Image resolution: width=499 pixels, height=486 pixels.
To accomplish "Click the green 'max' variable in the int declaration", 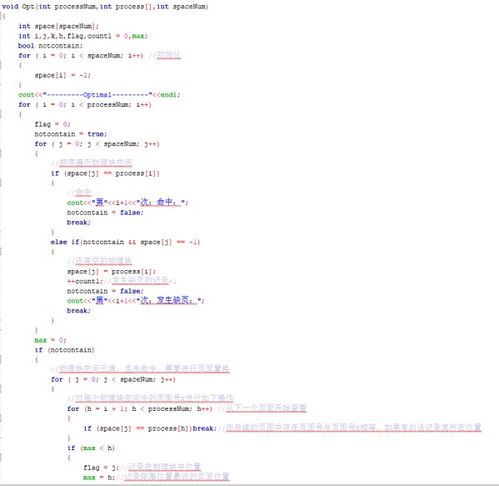I will coord(138,36).
